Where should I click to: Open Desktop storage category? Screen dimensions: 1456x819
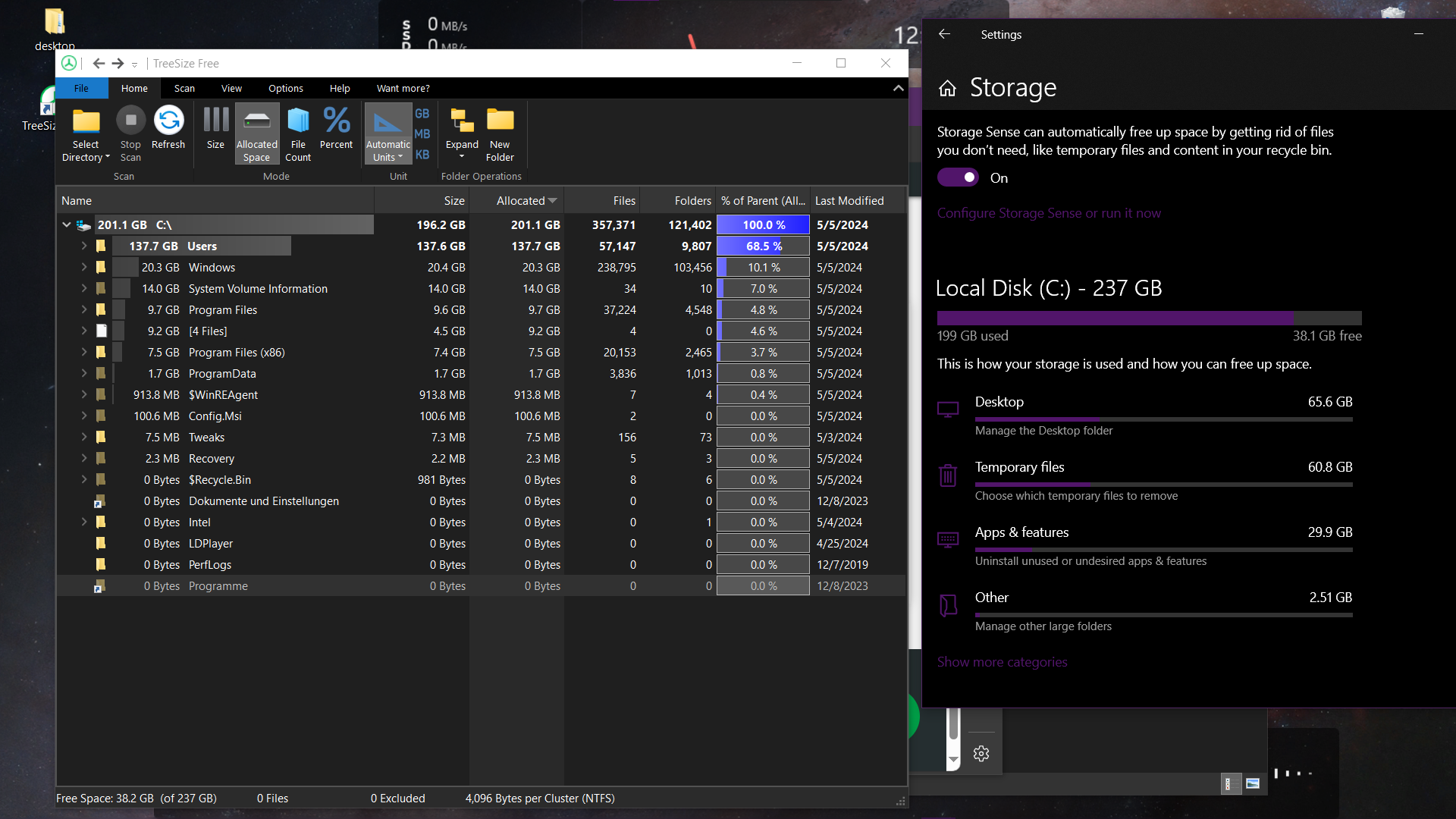[1145, 416]
